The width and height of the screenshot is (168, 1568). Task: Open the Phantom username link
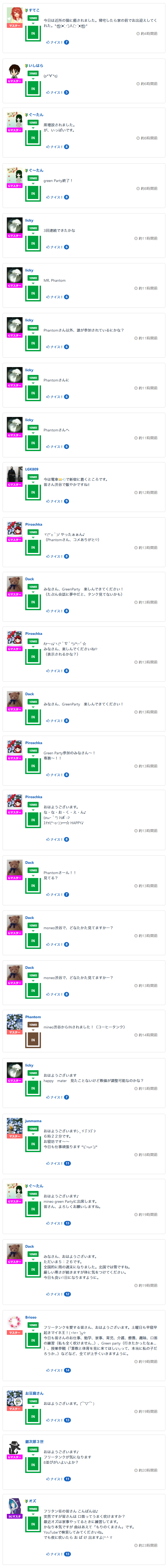tap(33, 1017)
